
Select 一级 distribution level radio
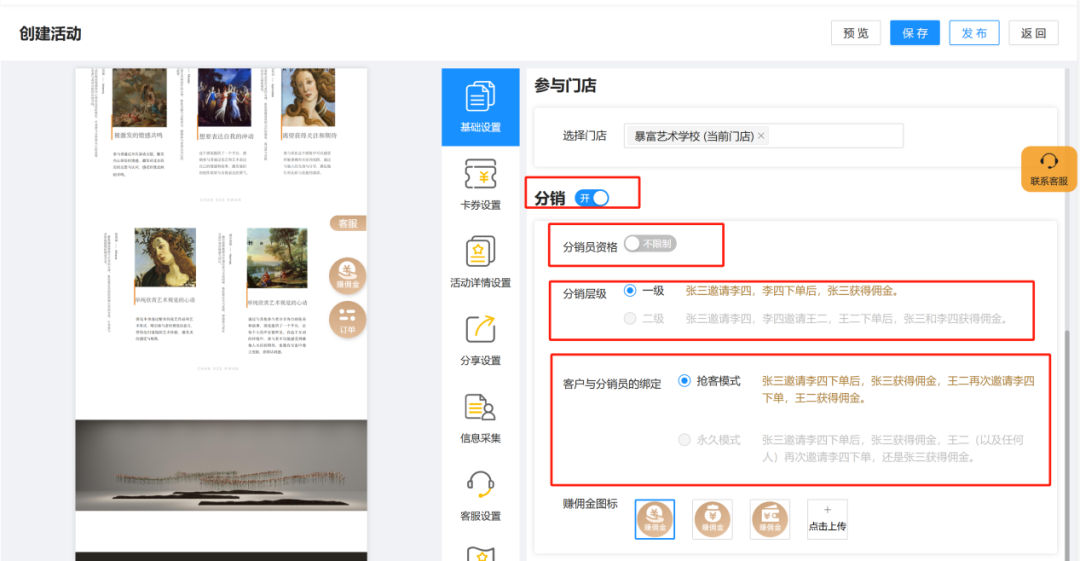coord(630,291)
